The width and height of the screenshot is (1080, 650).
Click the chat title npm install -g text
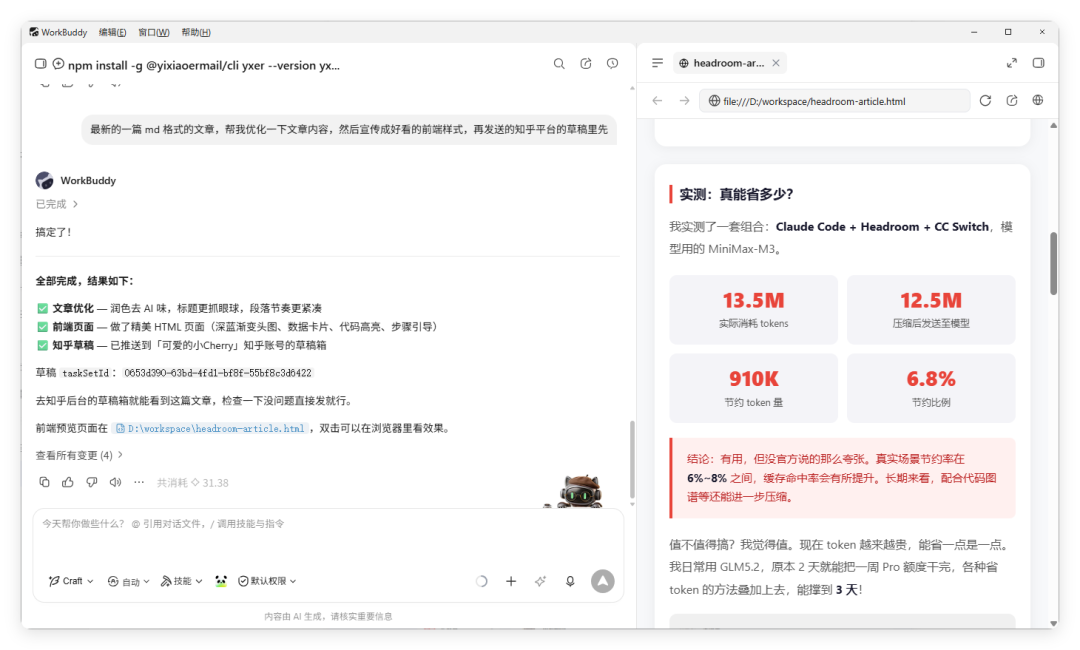tap(204, 65)
